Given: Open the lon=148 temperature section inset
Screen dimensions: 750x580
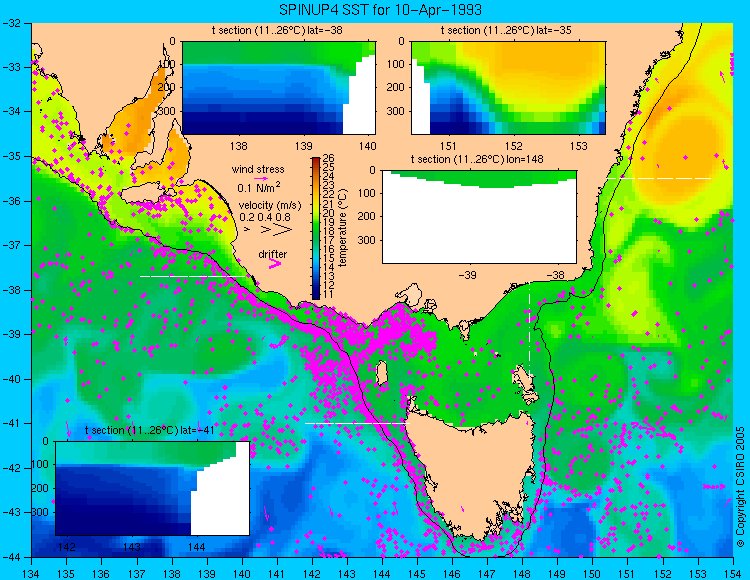Looking at the screenshot, I should [479, 217].
